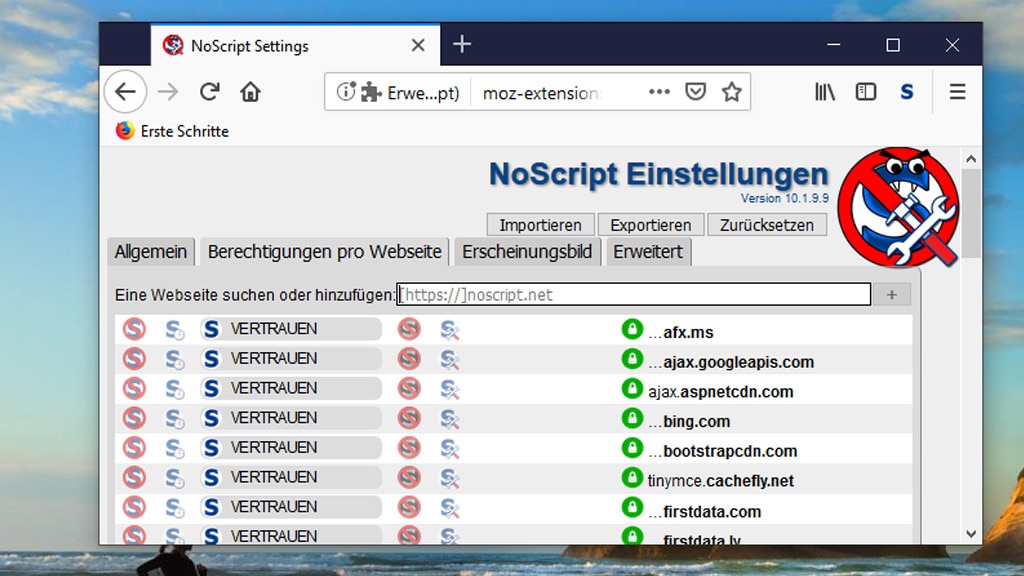This screenshot has width=1024, height=576.
Task: Set afx.ms to Untrusted preset icon
Action: [409, 328]
